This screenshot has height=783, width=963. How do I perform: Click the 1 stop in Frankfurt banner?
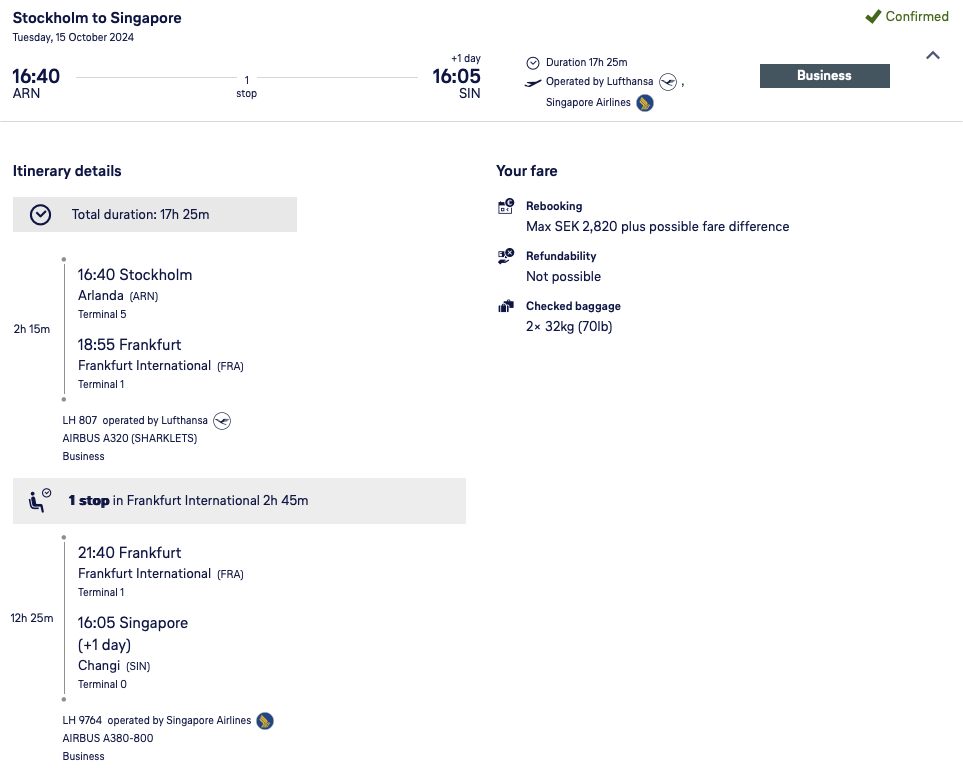239,500
